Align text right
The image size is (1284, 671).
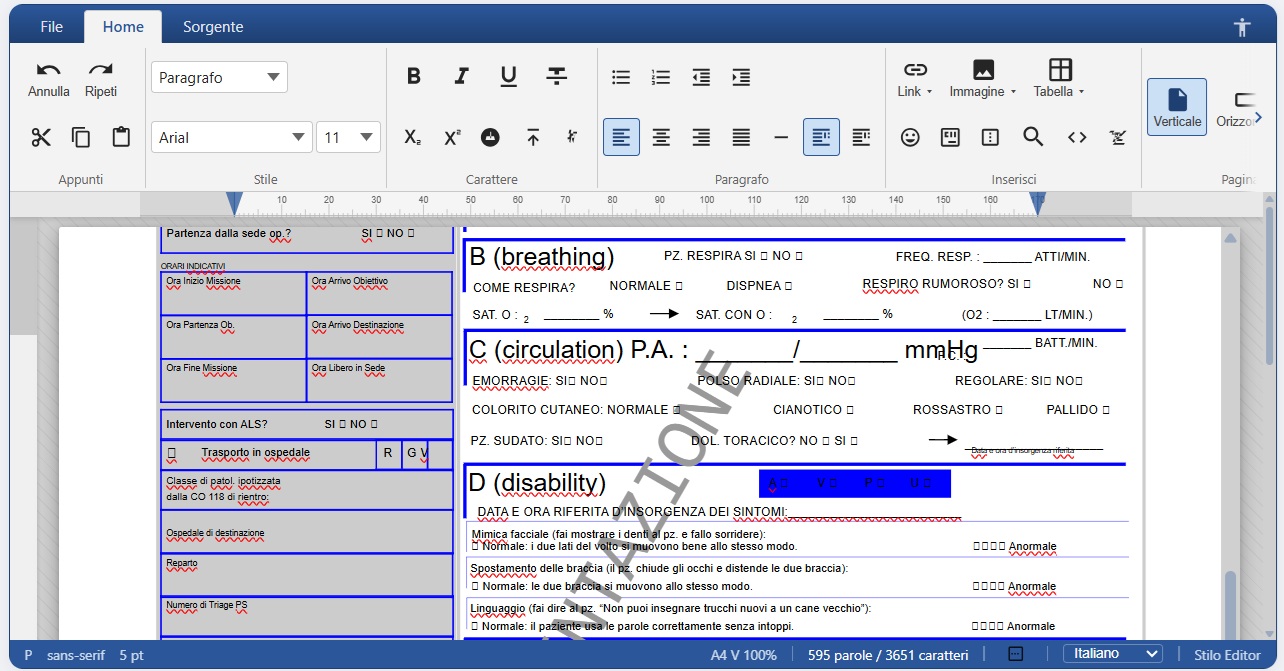click(x=701, y=137)
